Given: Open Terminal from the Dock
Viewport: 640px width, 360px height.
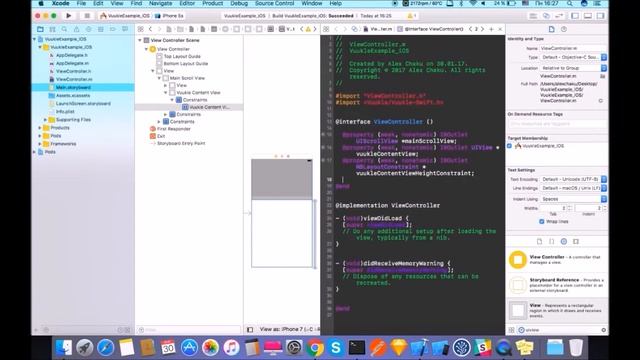Looking at the screenshot, I should coord(357,348).
